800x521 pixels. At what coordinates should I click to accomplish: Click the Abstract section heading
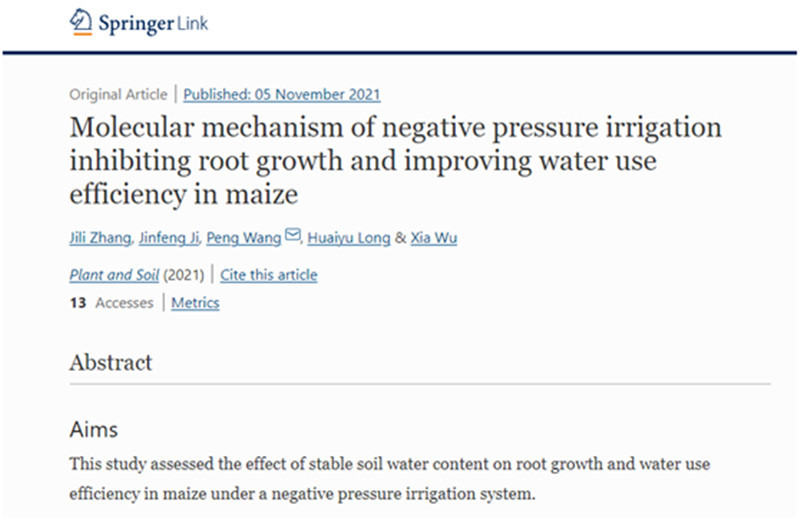tap(111, 362)
